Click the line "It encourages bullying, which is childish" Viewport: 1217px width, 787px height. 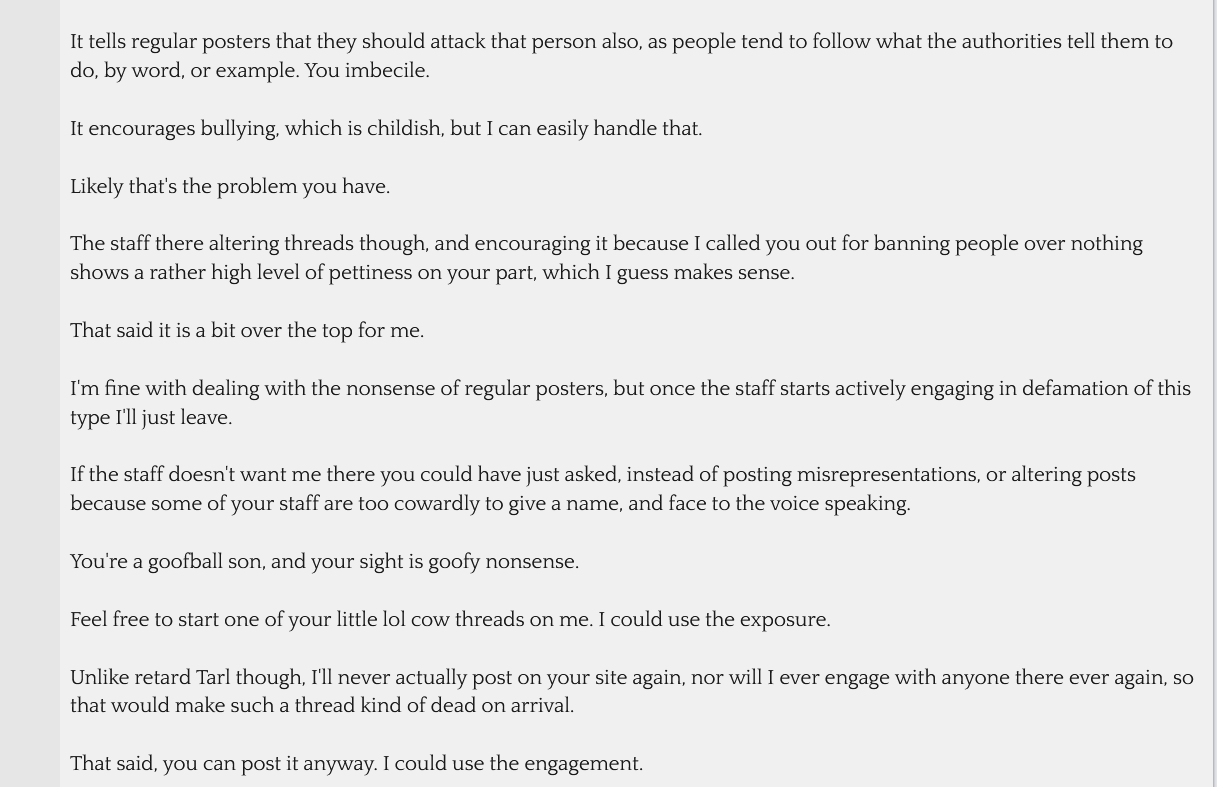pyautogui.click(x=386, y=129)
